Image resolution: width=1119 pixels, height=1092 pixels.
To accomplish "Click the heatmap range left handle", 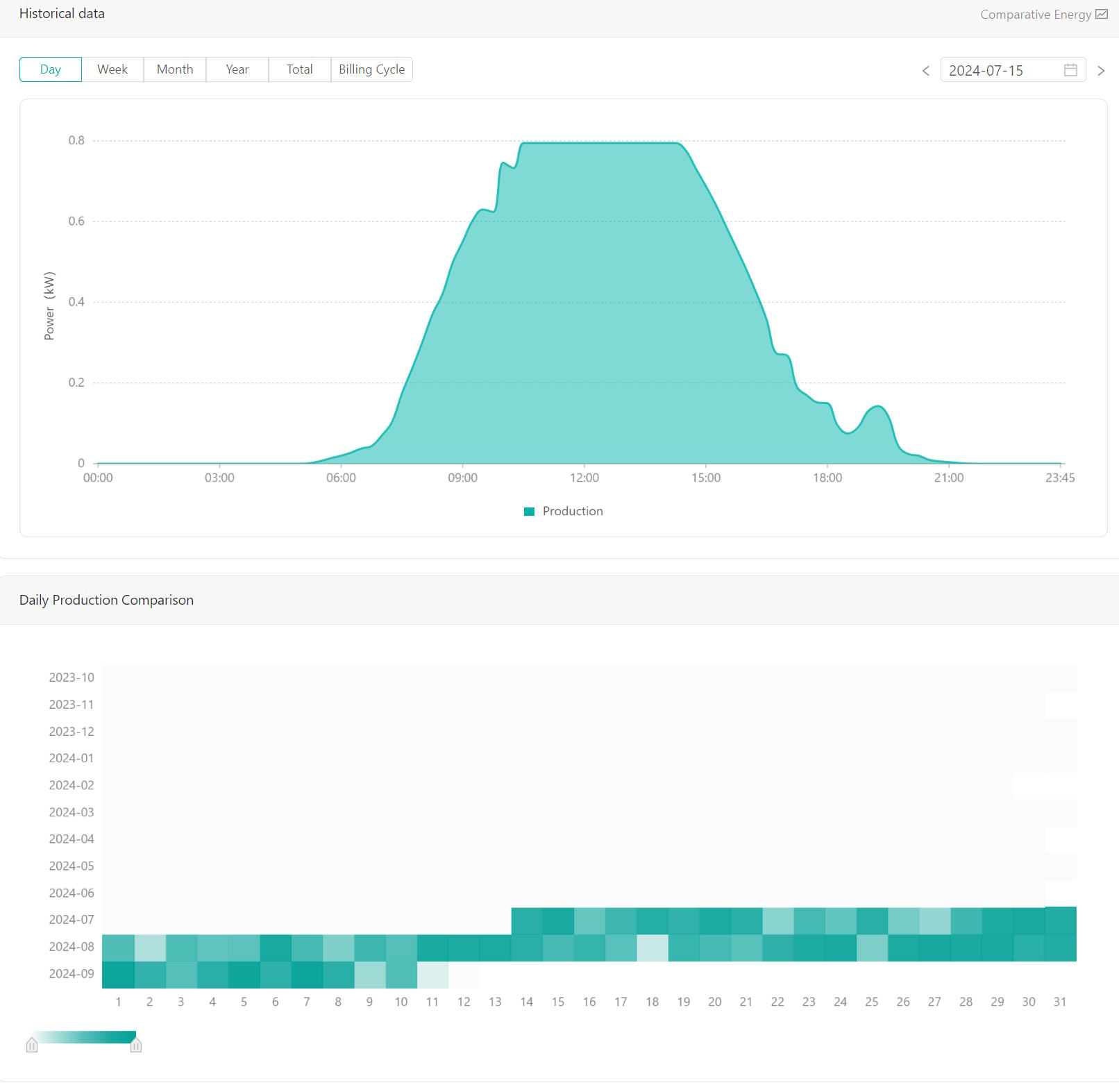I will click(32, 1045).
